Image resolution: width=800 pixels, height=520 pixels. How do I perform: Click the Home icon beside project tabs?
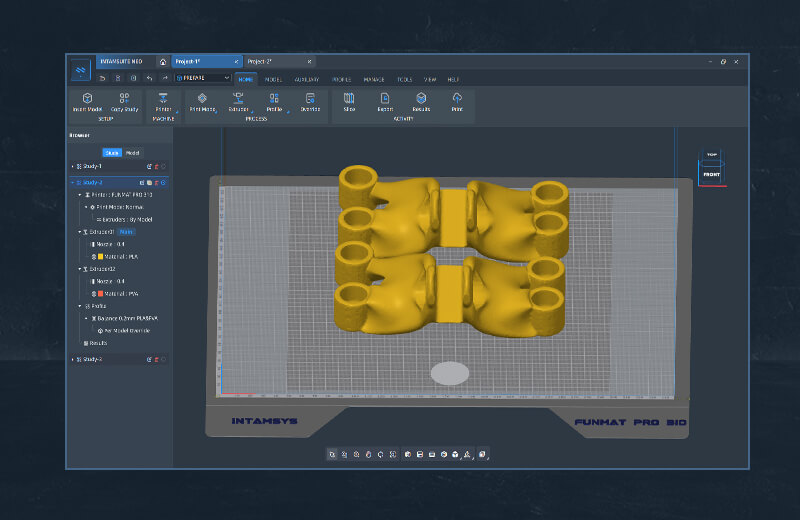[x=163, y=61]
